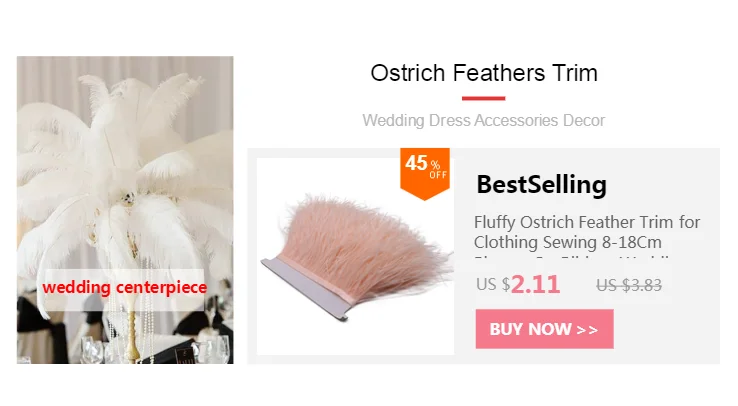
Task: Click the US $2.11 sale price
Action: [x=518, y=284]
